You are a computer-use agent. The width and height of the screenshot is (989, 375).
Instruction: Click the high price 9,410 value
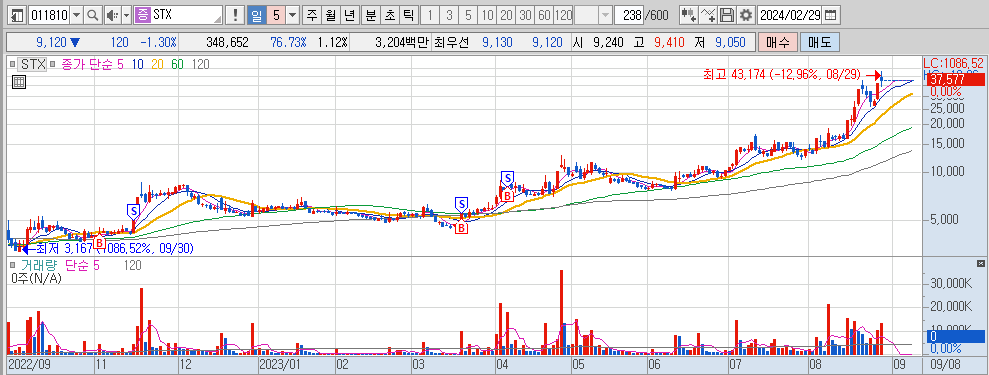pos(668,43)
